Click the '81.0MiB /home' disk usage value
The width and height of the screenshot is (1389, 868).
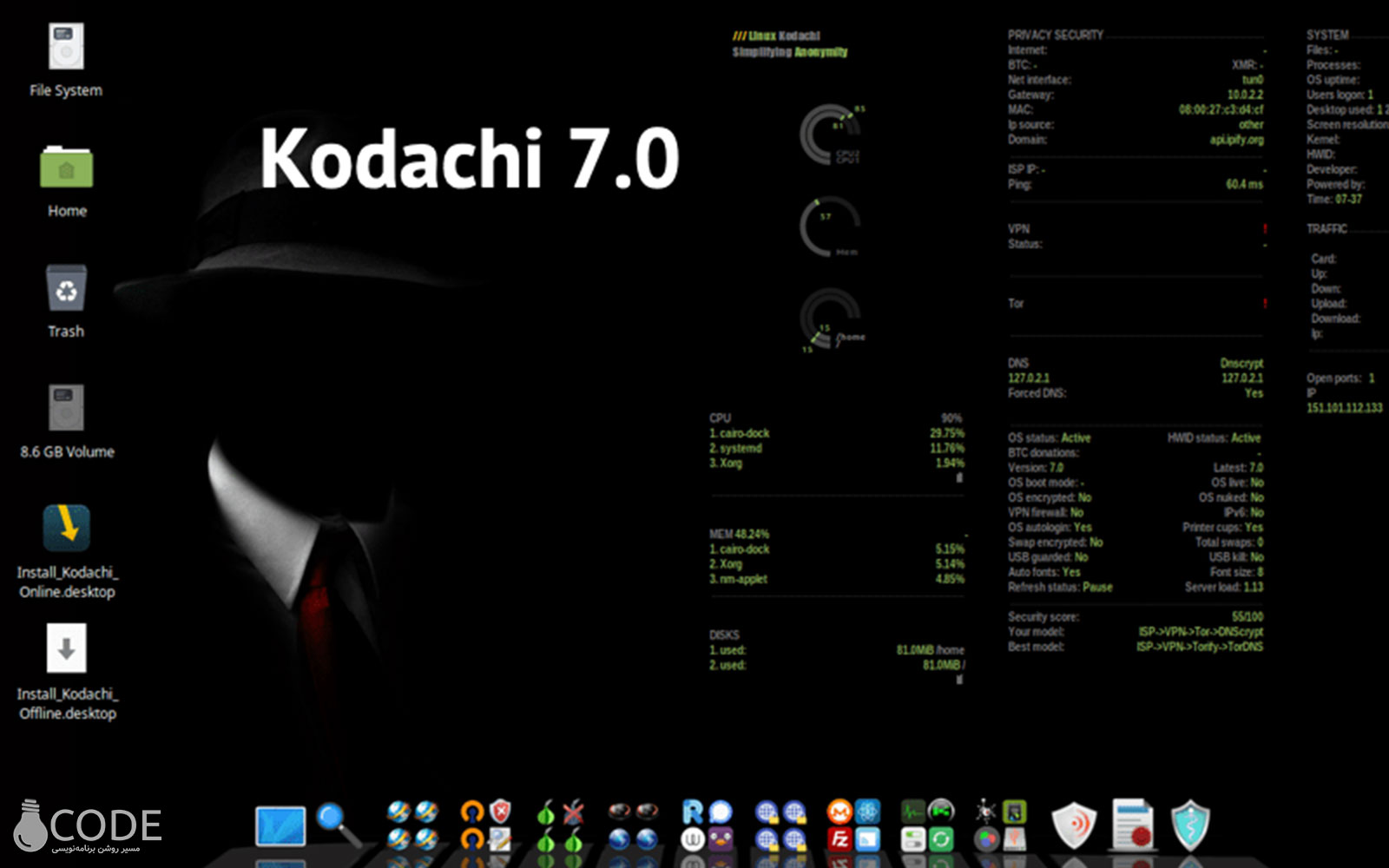tap(930, 650)
